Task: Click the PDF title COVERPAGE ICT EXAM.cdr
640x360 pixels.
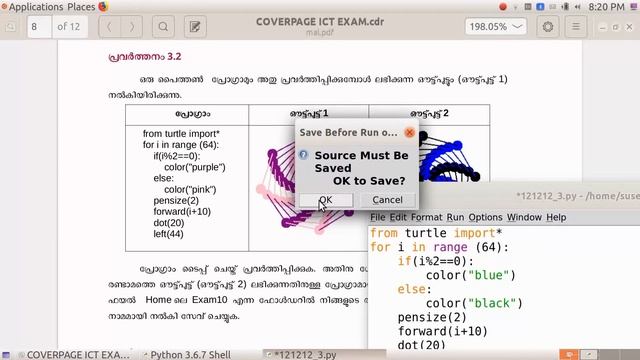Action: [x=320, y=22]
